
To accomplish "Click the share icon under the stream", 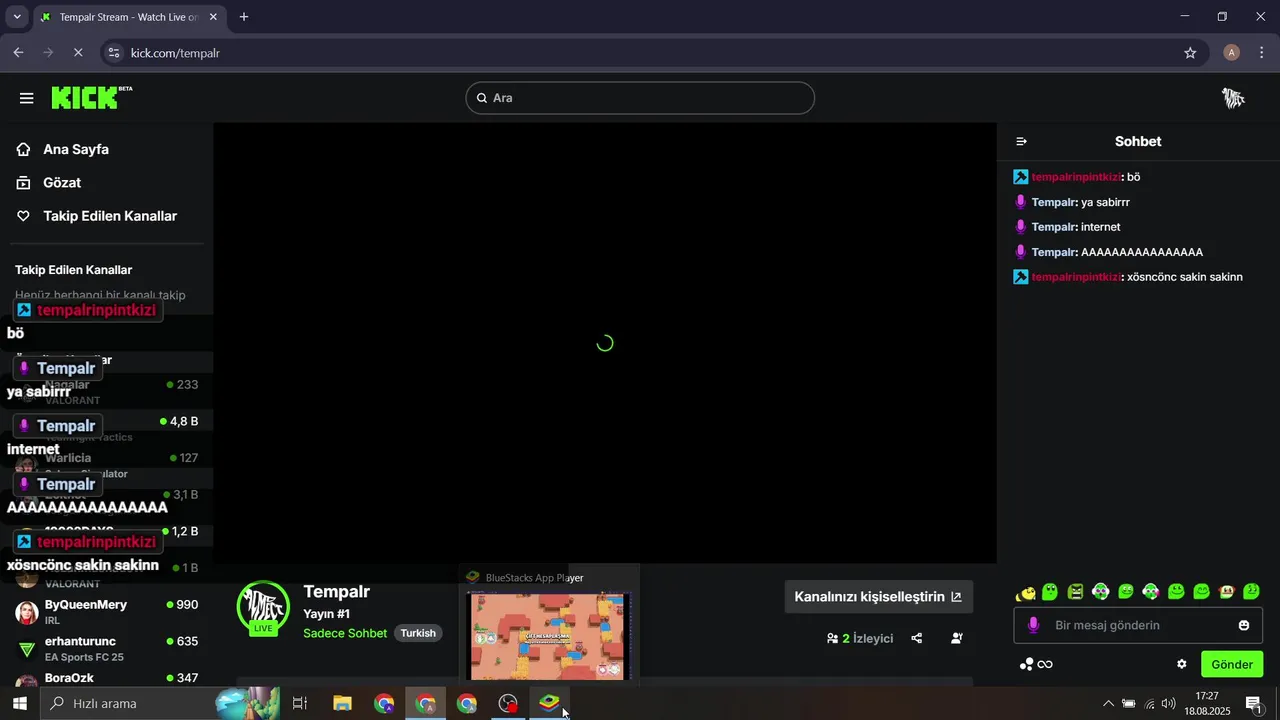I will (917, 638).
